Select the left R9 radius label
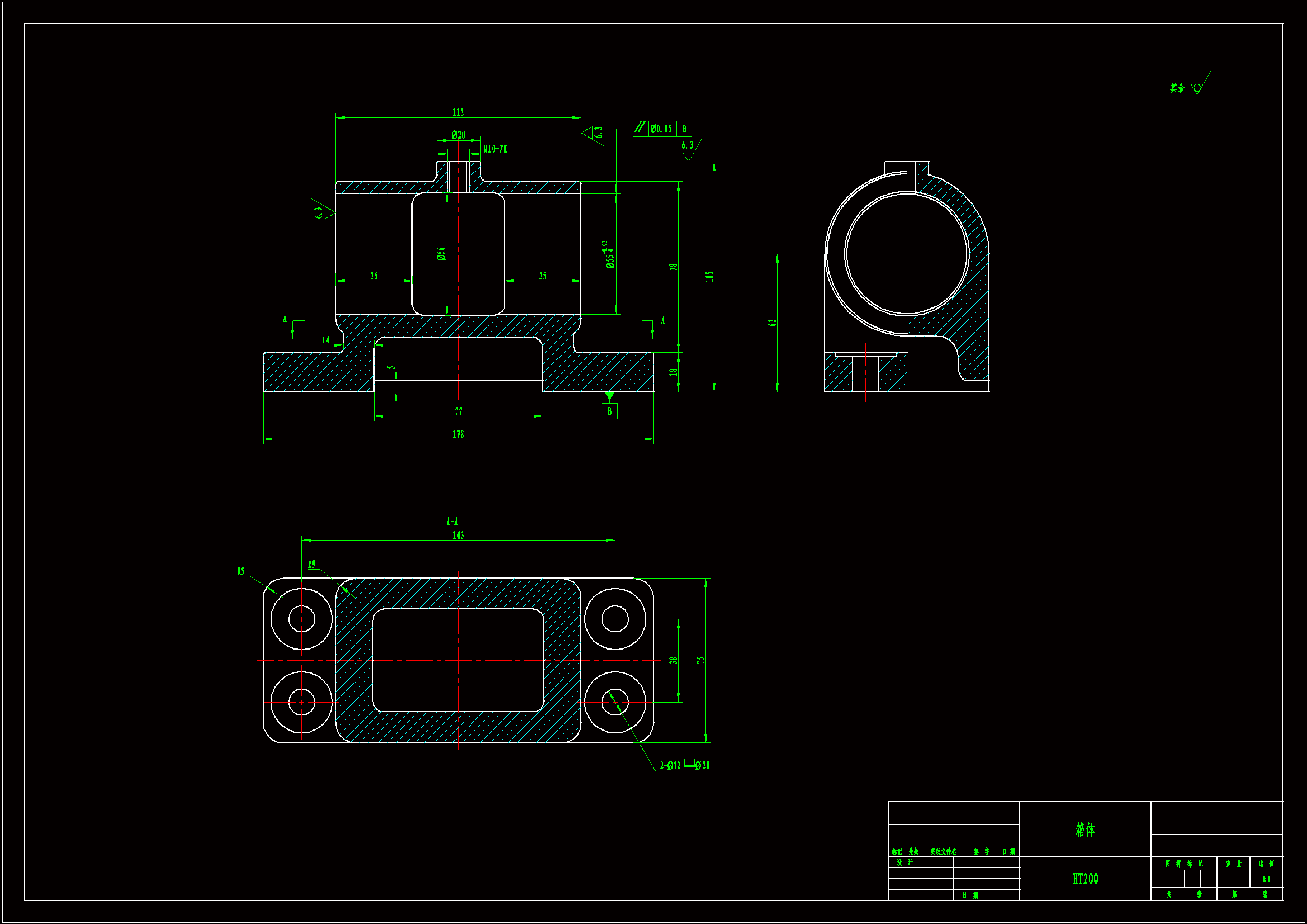1307x924 pixels. pos(241,571)
